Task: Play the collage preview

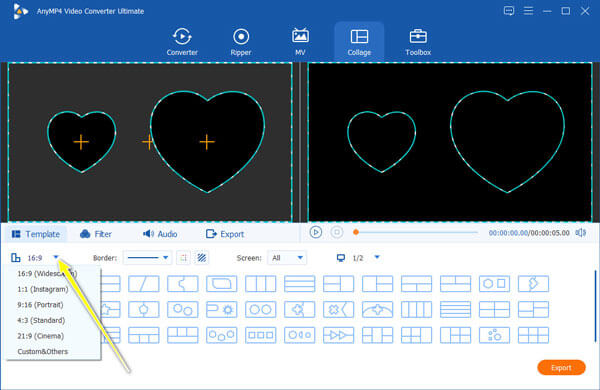Action: [316, 232]
